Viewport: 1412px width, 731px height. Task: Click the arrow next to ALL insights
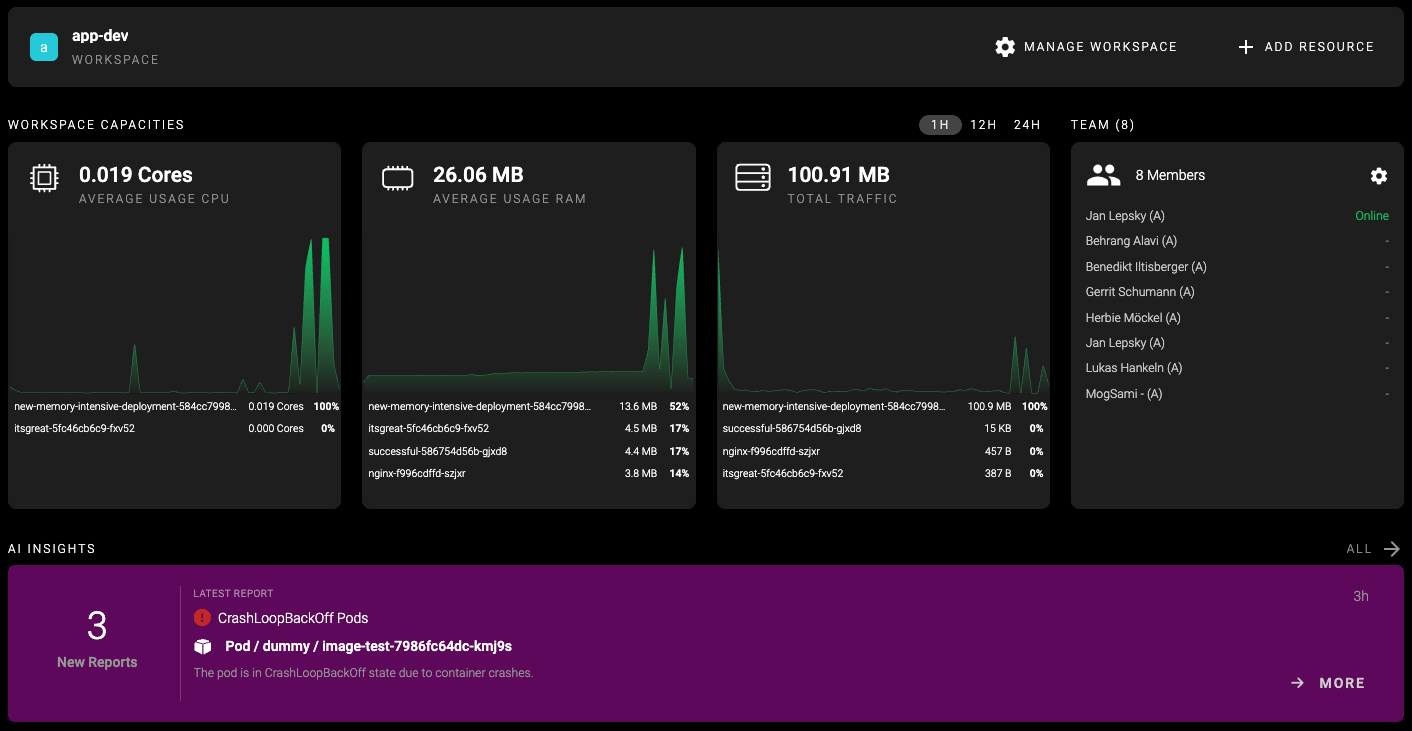(1392, 549)
